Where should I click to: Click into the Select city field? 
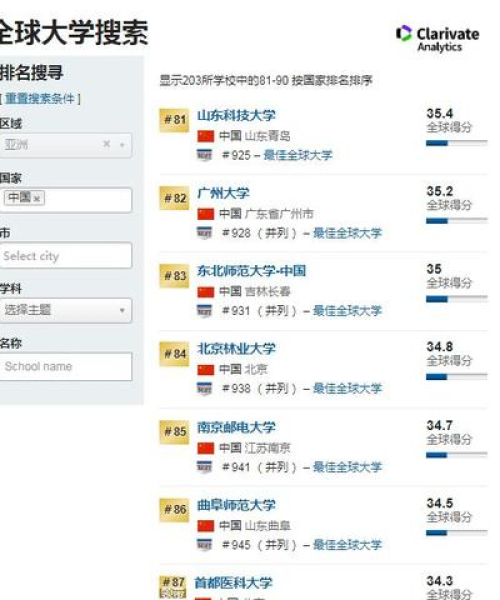(65, 256)
